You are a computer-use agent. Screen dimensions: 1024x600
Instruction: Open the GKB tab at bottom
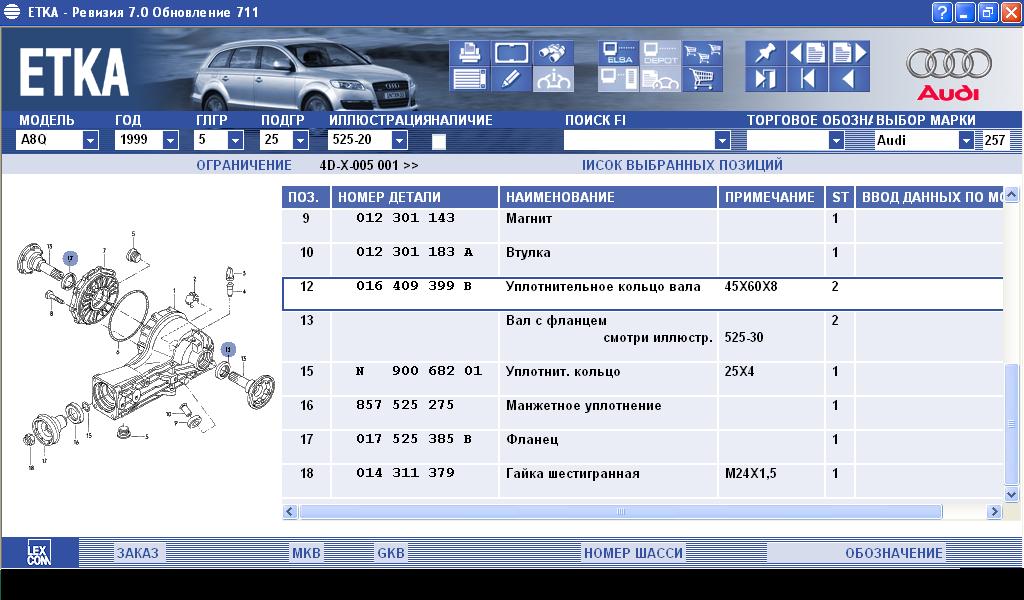pos(390,553)
